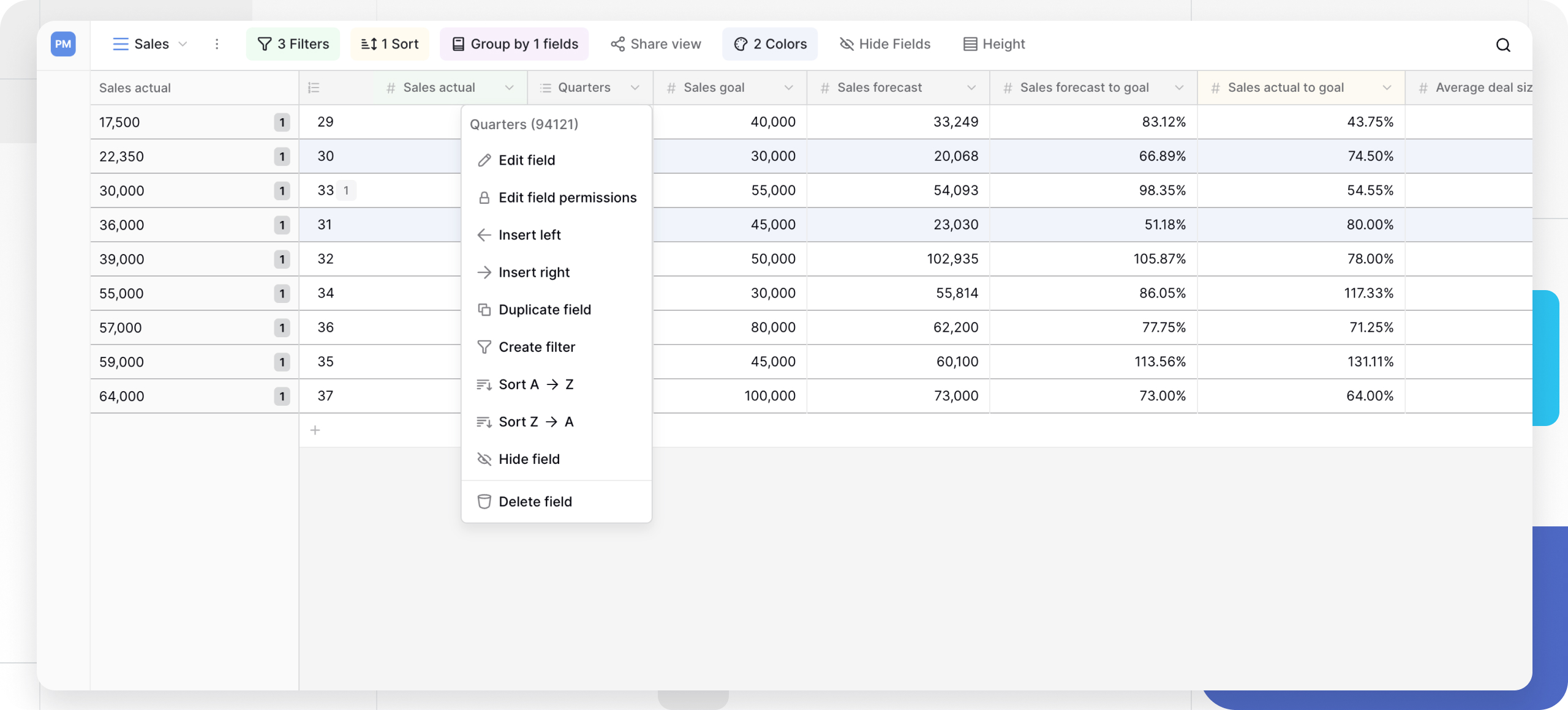Image resolution: width=1568 pixels, height=710 pixels.
Task: Open the Share view option
Action: coord(655,44)
